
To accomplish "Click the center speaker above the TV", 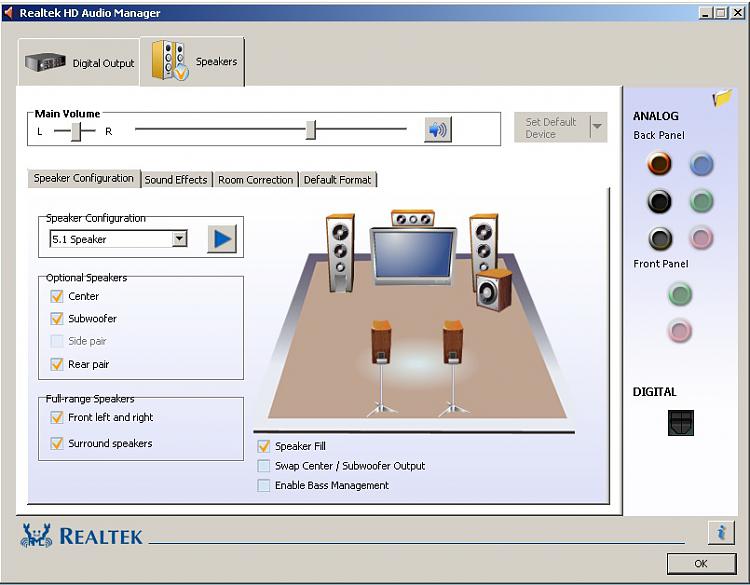I will point(413,218).
